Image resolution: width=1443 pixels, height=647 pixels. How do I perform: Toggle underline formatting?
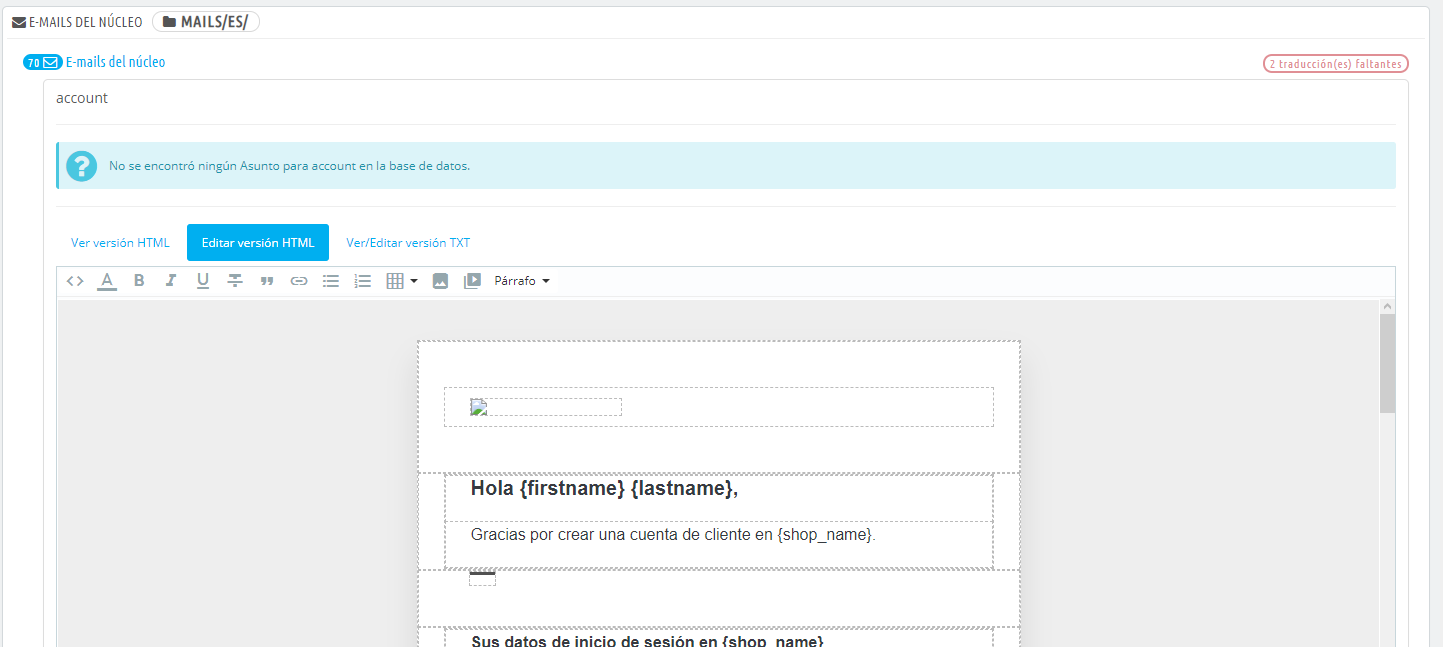pyautogui.click(x=203, y=281)
